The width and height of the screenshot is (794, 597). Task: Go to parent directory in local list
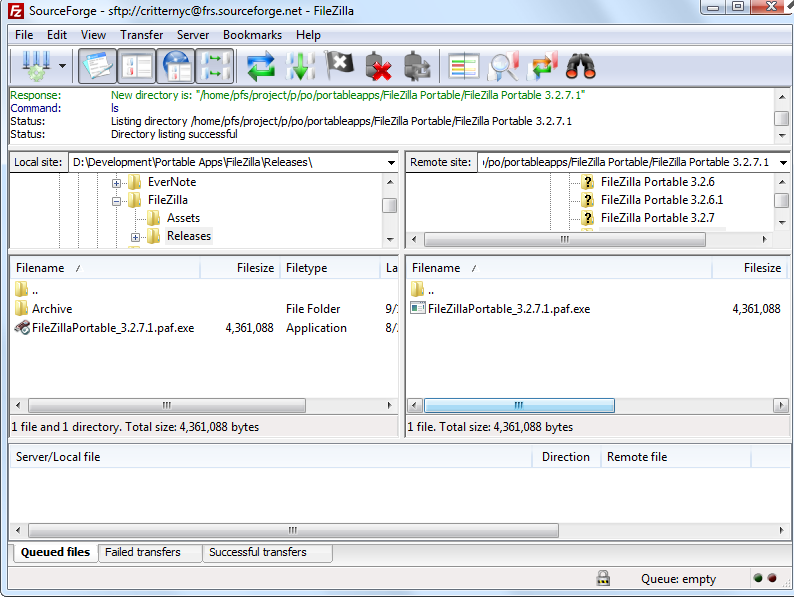click(x=27, y=290)
